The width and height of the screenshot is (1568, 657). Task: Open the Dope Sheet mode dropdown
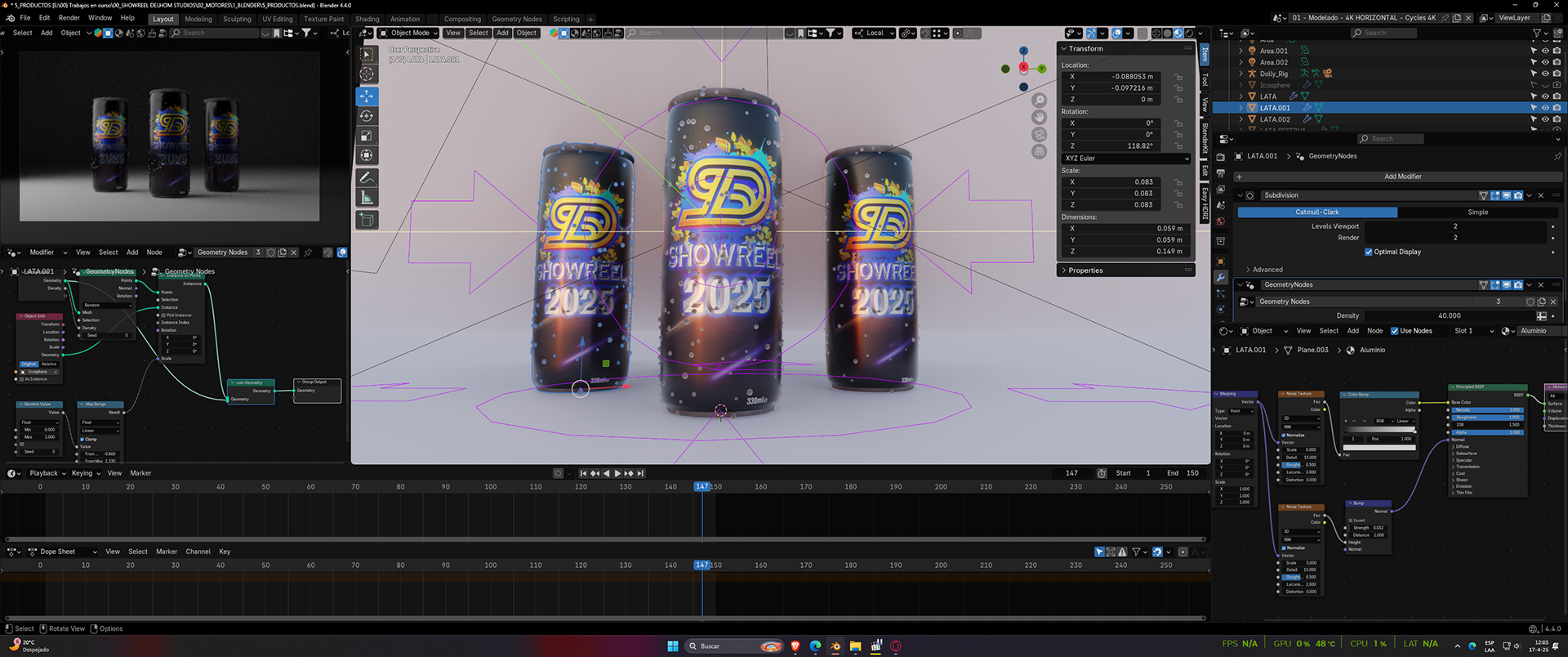click(63, 552)
